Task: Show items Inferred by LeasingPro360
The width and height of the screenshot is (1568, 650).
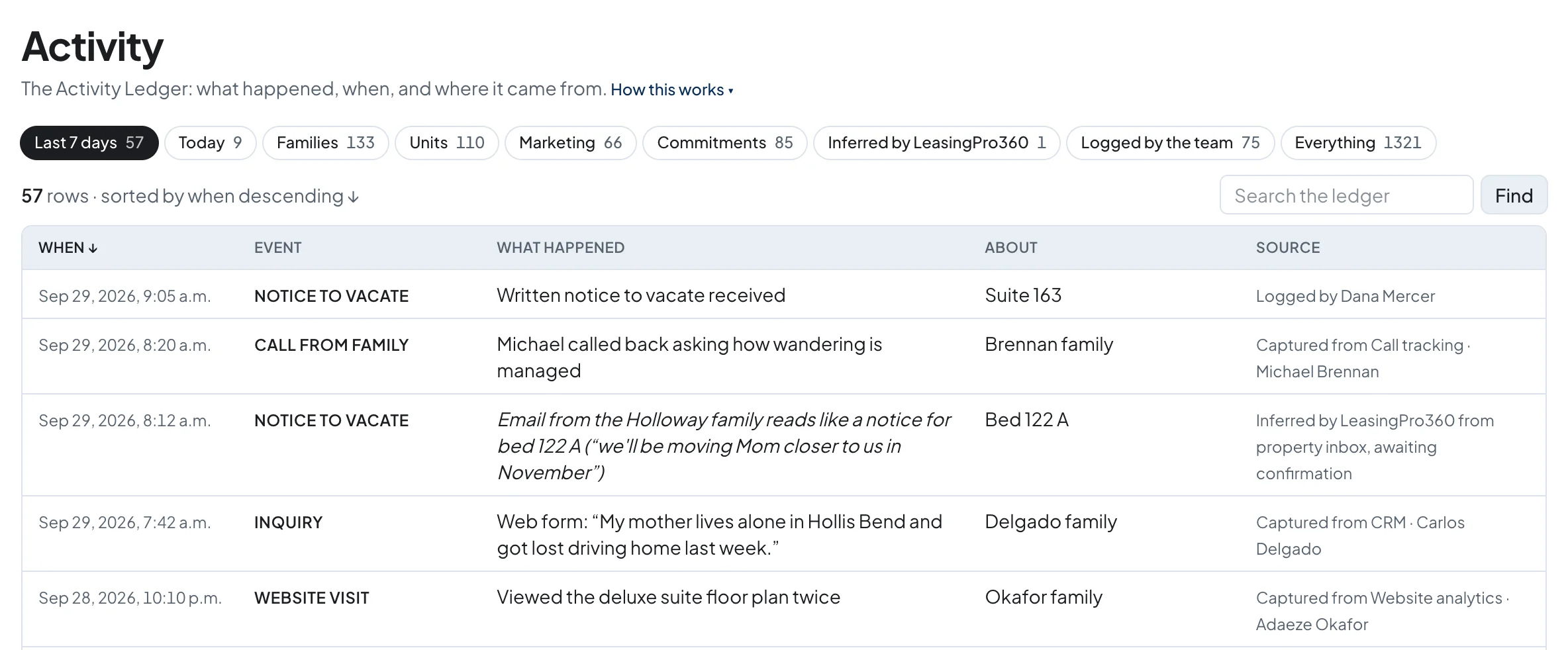Action: point(936,143)
